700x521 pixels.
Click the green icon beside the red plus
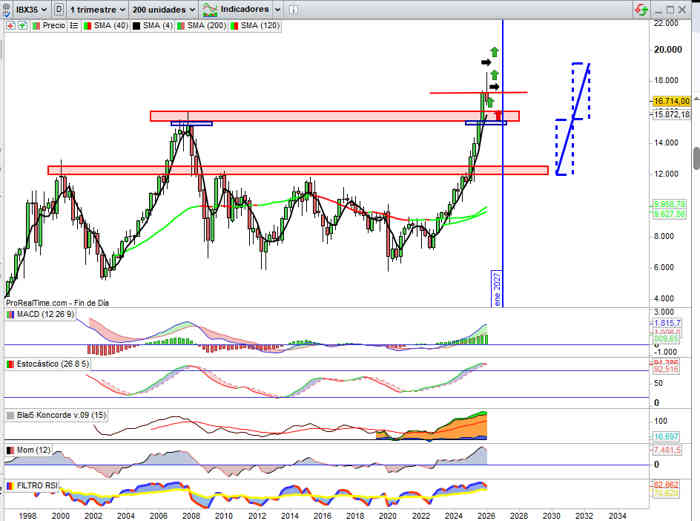pos(19,25)
